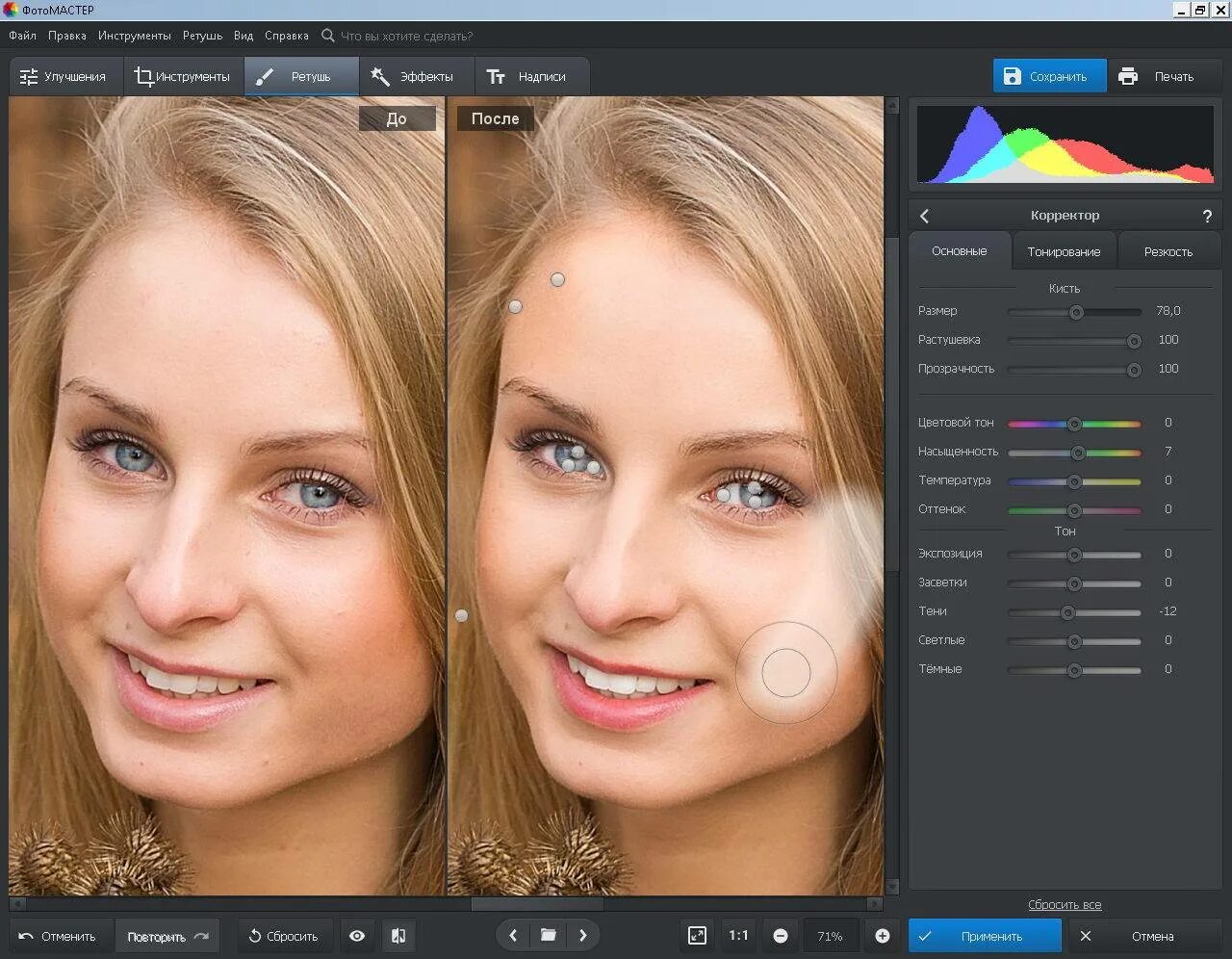Click the Сбросить все link
This screenshot has width=1232, height=959.
pyautogui.click(x=1064, y=905)
